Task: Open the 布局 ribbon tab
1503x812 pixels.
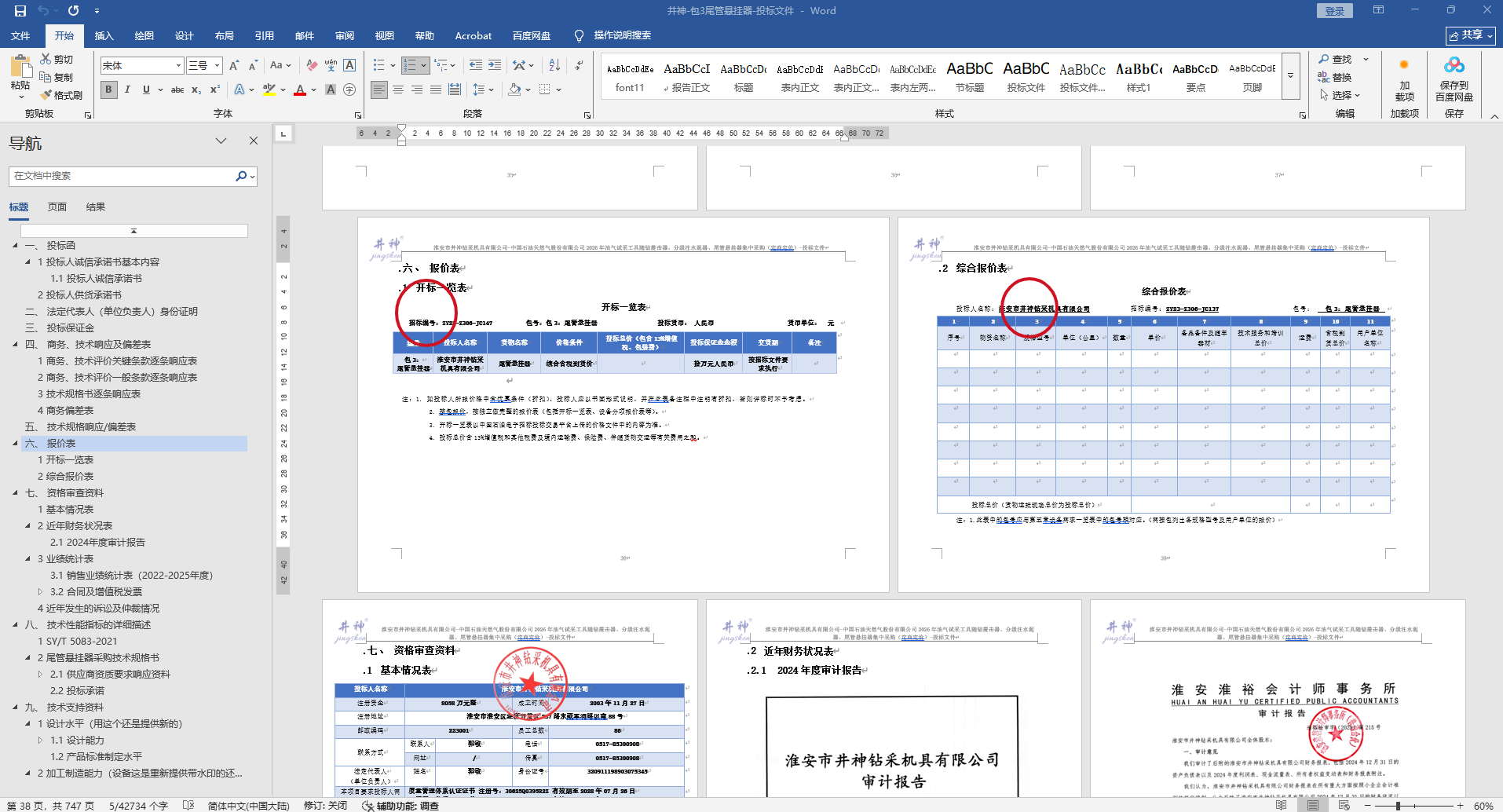Action: (225, 36)
